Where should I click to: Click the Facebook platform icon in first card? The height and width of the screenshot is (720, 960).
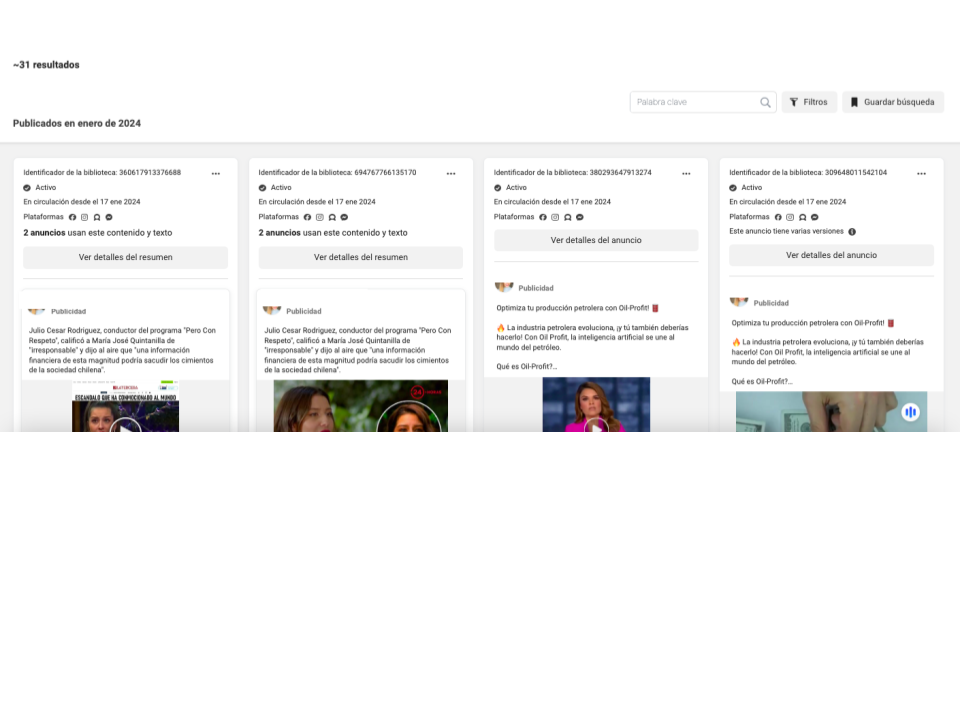pyautogui.click(x=73, y=217)
